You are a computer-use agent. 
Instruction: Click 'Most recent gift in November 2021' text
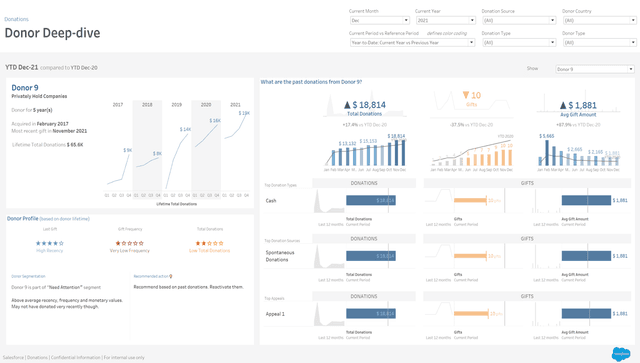(x=49, y=131)
